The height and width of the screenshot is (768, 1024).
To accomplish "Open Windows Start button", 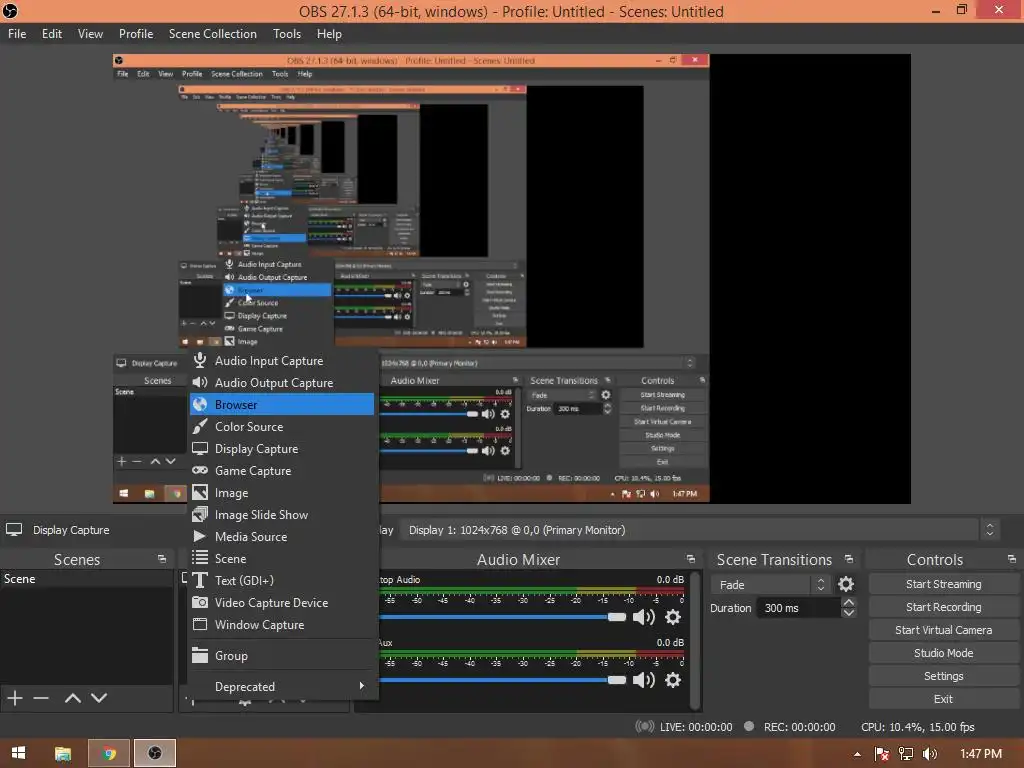I will [x=18, y=753].
